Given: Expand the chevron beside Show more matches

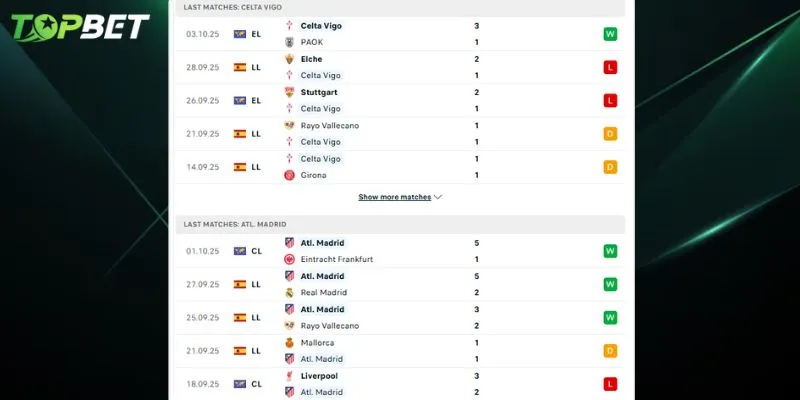Looking at the screenshot, I should [438, 197].
